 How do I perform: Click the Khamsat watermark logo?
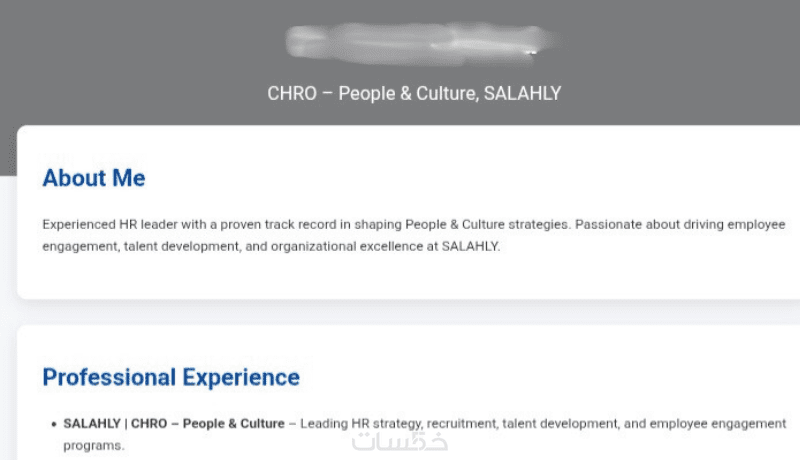coord(400,441)
